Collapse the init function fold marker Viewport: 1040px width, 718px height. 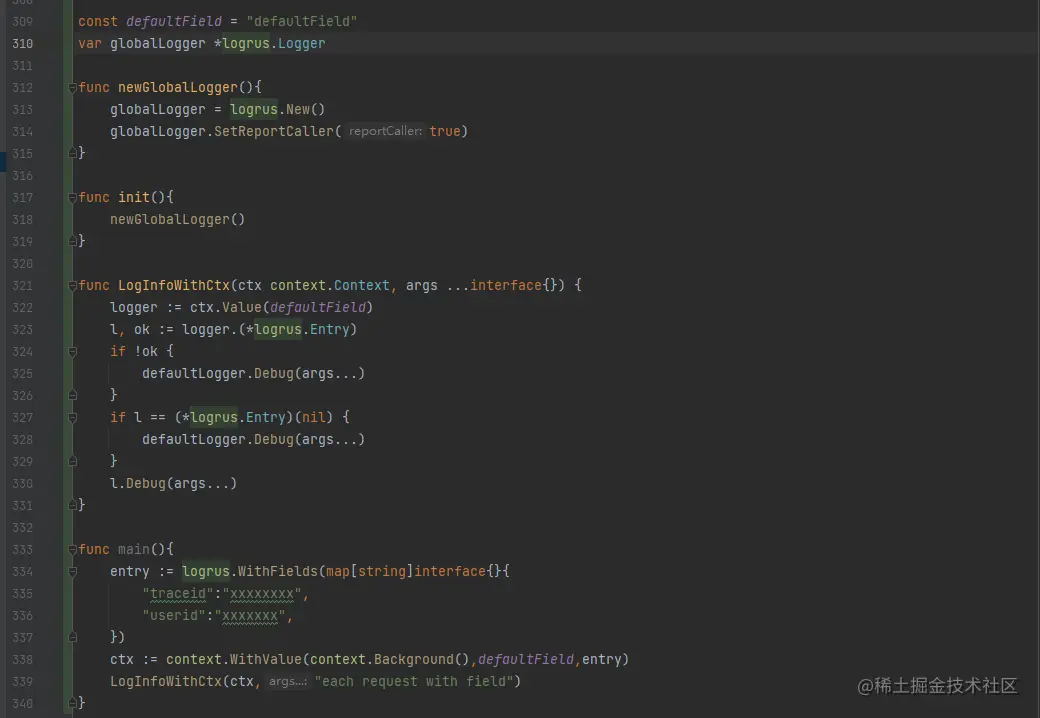pos(72,198)
